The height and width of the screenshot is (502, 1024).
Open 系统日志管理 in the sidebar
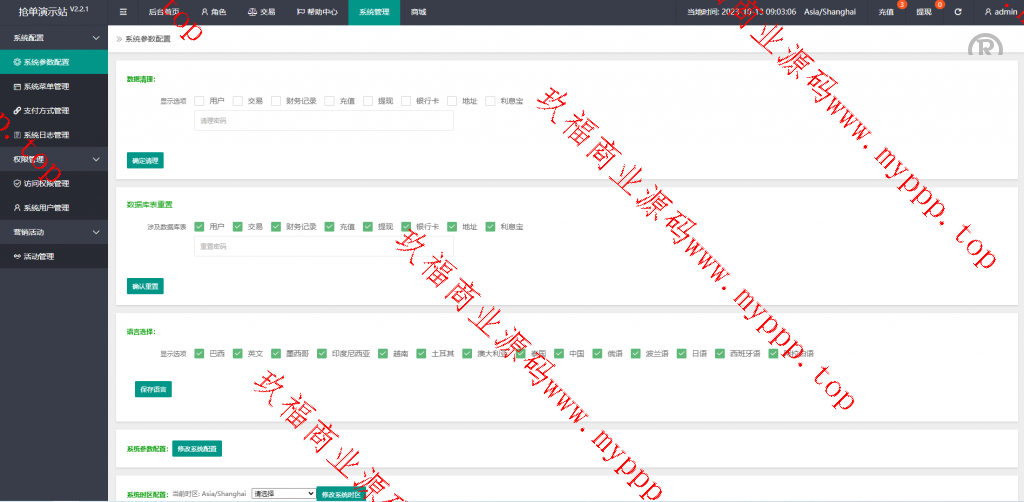46,135
